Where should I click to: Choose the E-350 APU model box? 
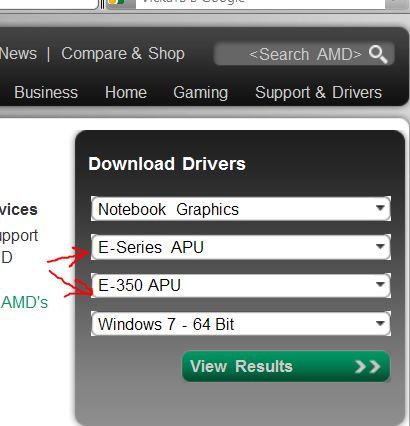pyautogui.click(x=241, y=285)
